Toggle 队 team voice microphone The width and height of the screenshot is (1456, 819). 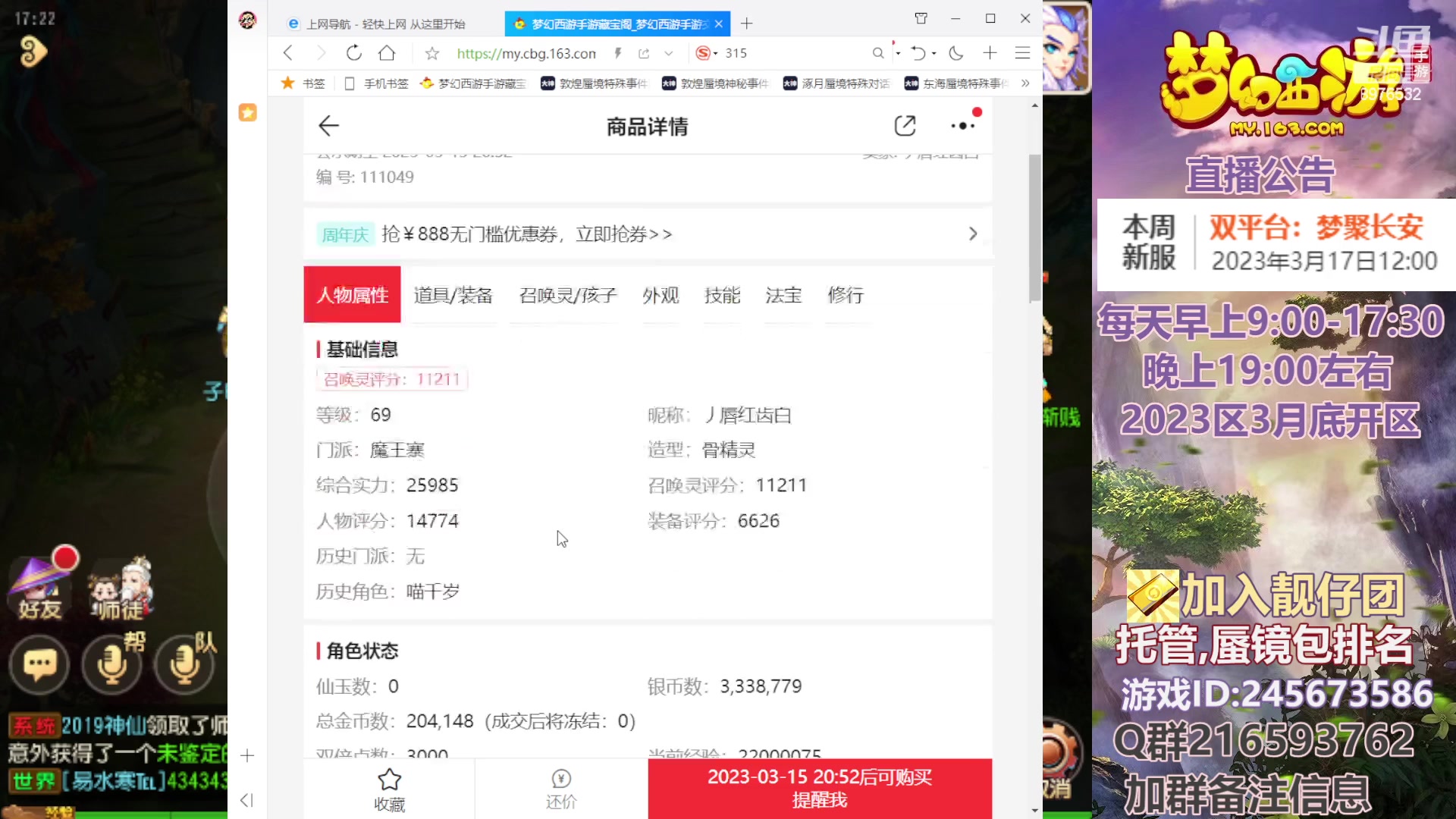tap(186, 664)
